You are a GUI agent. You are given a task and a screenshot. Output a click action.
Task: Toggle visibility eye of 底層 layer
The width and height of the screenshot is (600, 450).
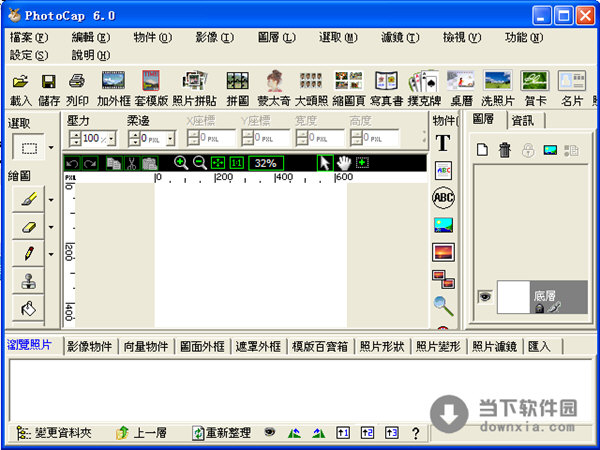click(x=485, y=297)
